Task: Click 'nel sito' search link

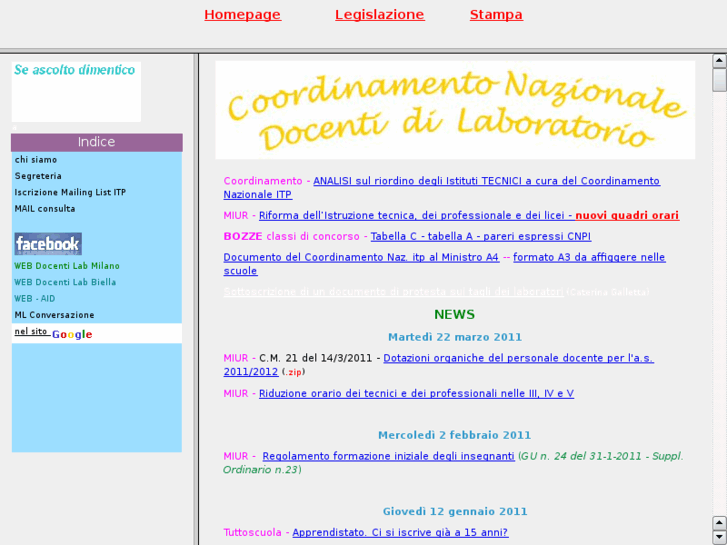Action: click(x=31, y=331)
